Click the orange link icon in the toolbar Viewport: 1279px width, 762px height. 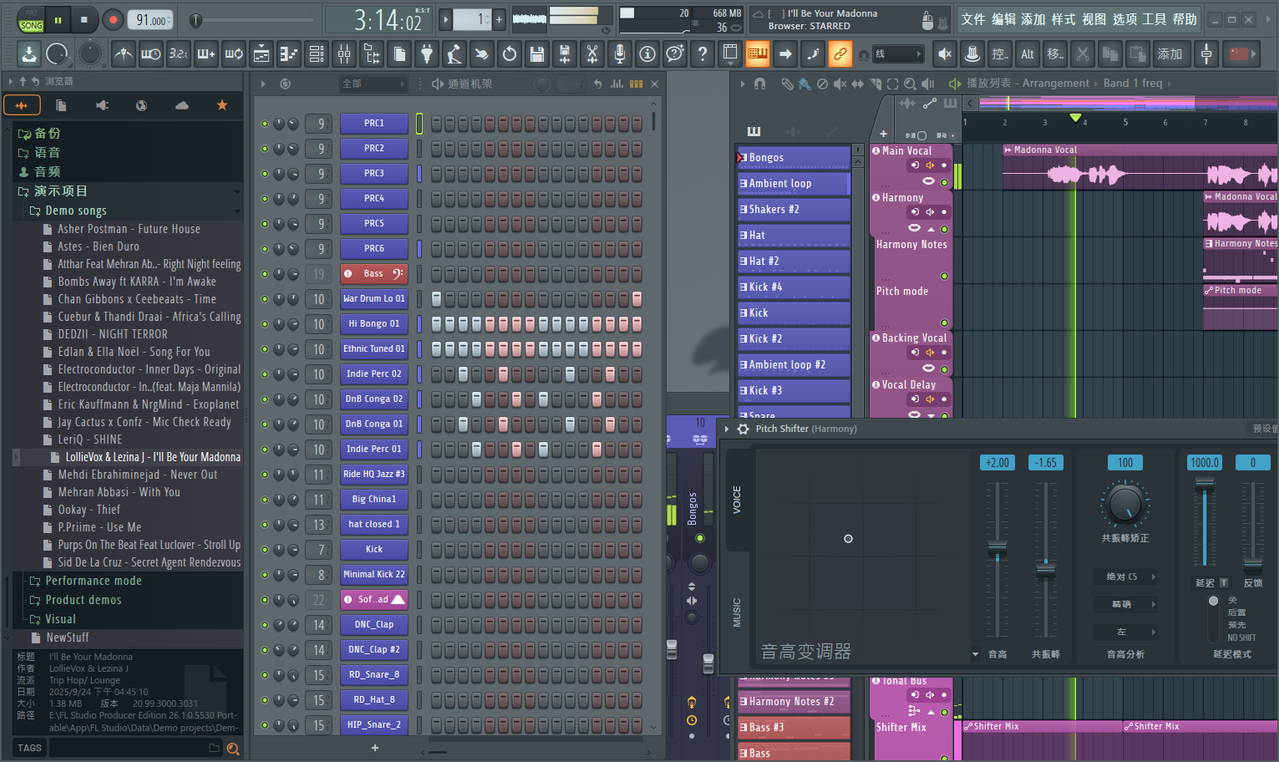(840, 53)
